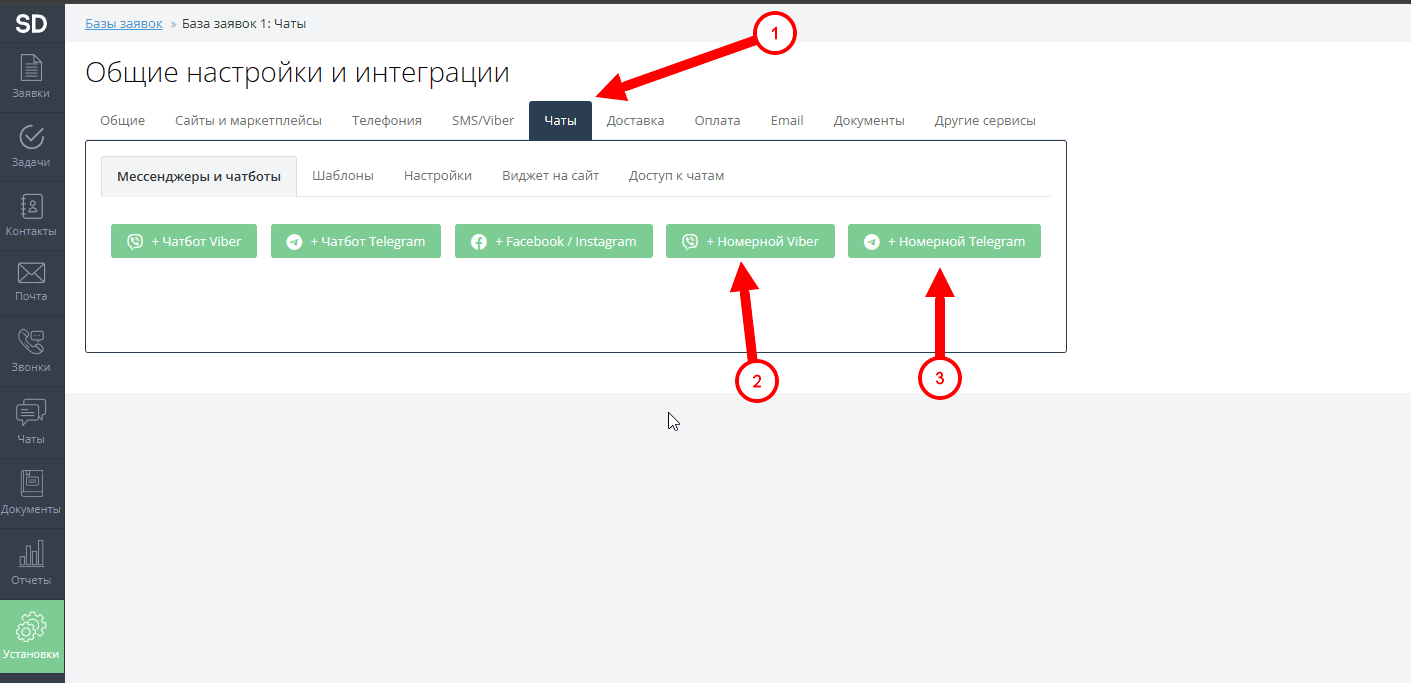Select the Доступ к чатам sub-tab
This screenshot has height=683, width=1411.
pos(677,176)
